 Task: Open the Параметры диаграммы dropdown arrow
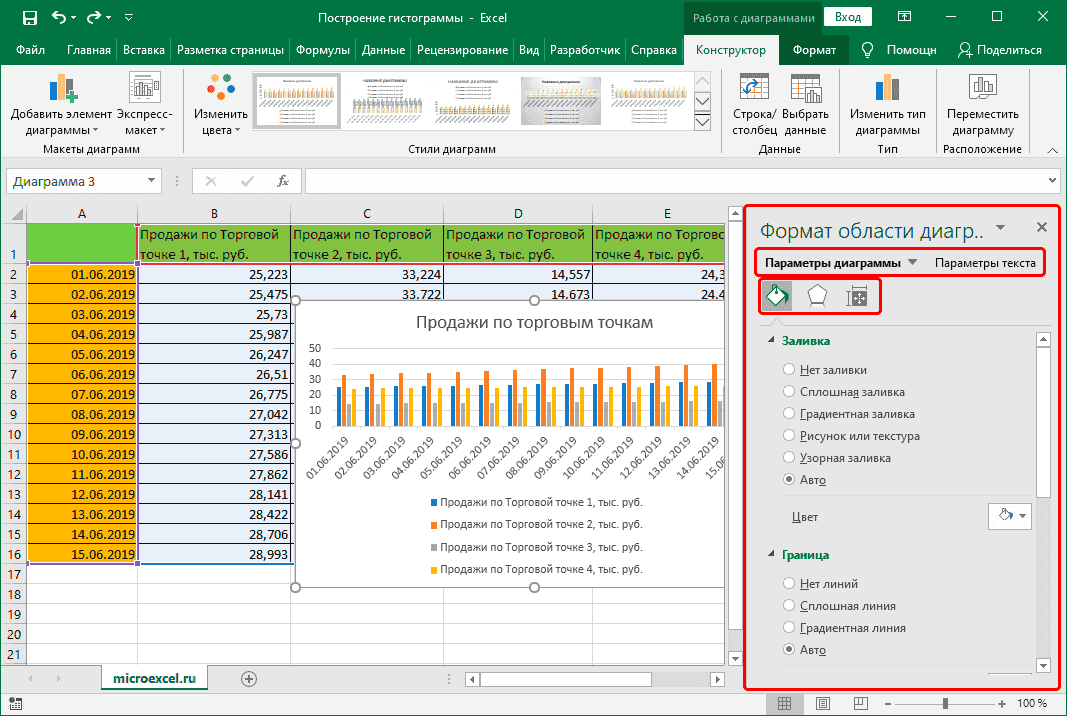[912, 263]
